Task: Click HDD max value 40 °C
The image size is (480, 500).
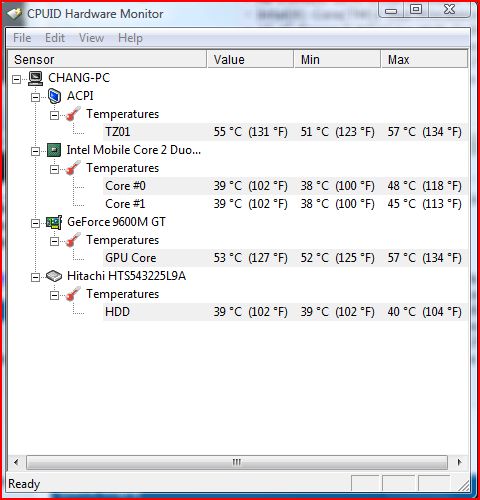Action: (x=425, y=312)
